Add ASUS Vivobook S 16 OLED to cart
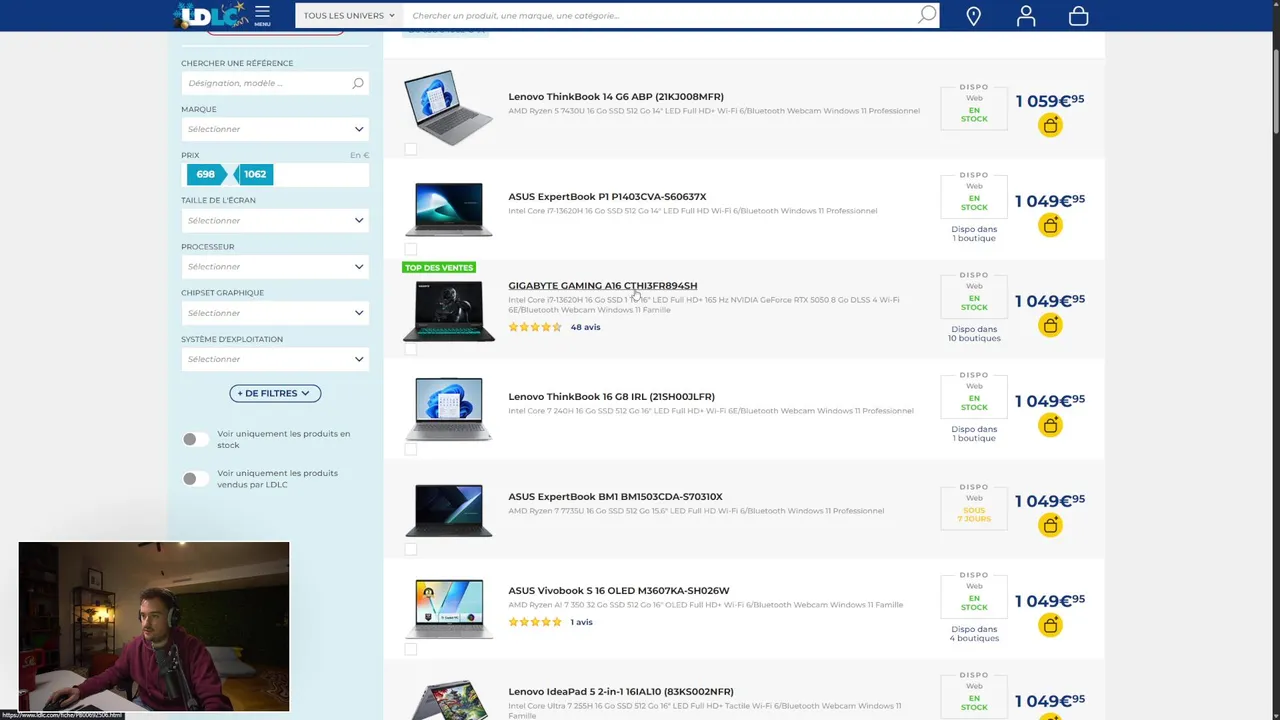 pos(1050,625)
